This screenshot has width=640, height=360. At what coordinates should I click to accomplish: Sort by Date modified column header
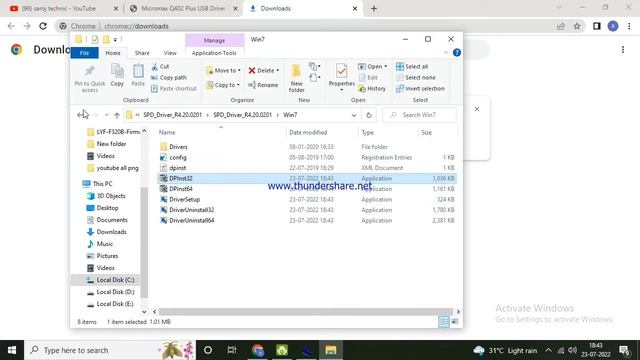tap(308, 133)
